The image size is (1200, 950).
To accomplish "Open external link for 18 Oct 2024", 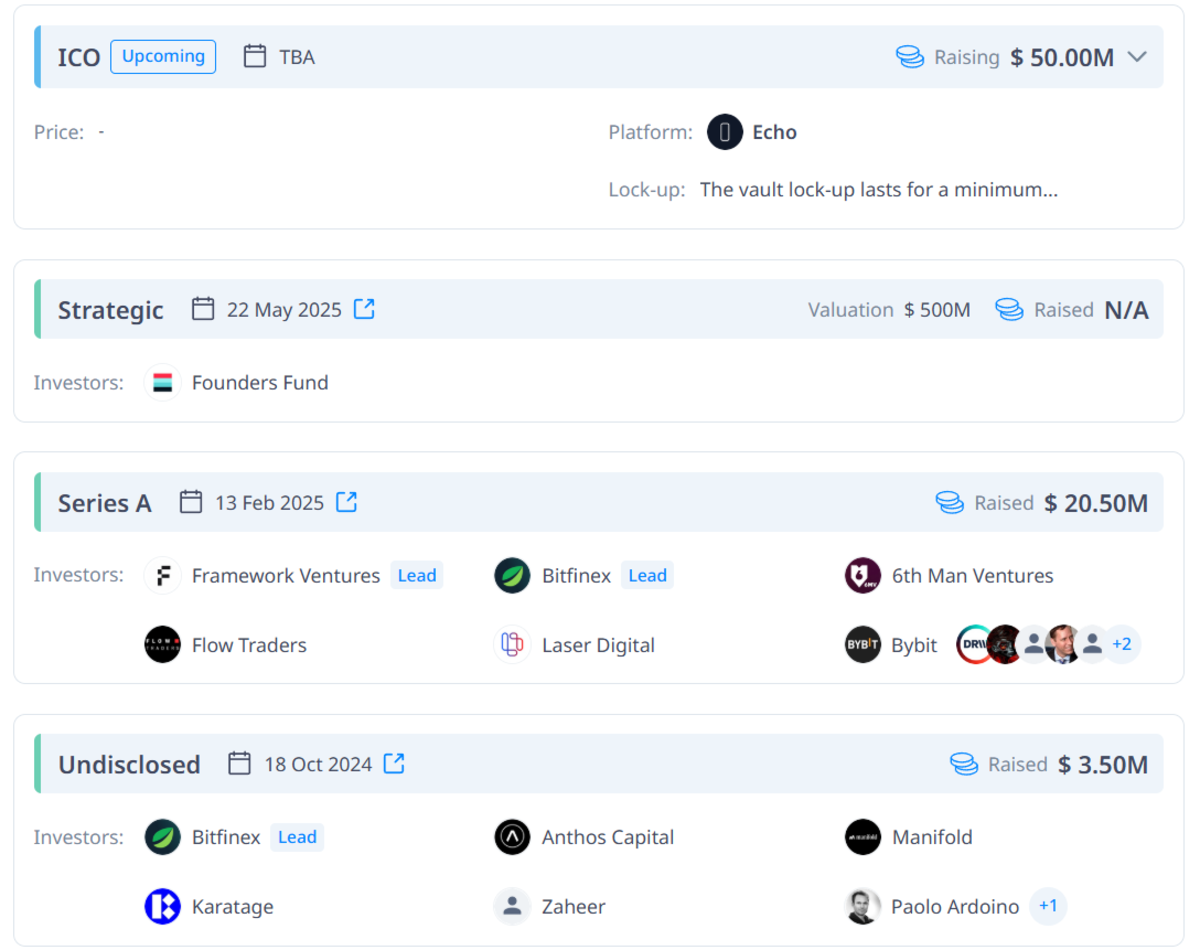I will (395, 764).
